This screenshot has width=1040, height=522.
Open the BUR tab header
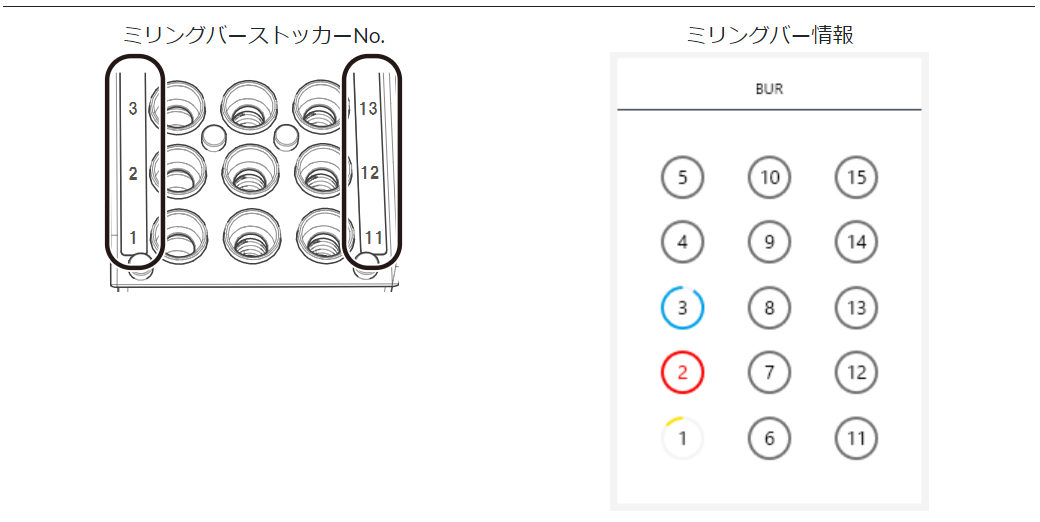pos(769,88)
